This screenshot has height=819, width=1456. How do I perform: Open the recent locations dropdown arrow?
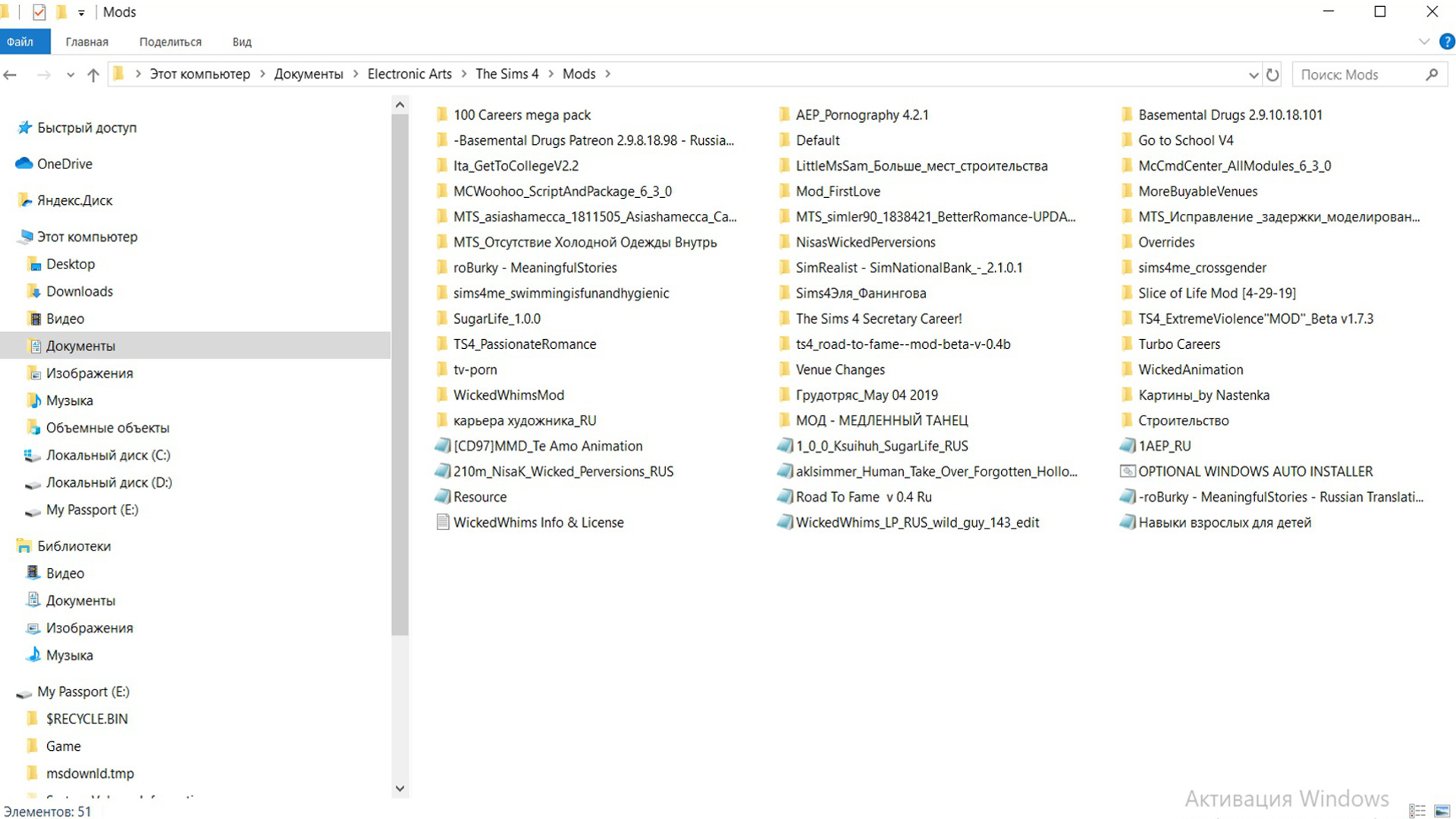click(x=71, y=74)
